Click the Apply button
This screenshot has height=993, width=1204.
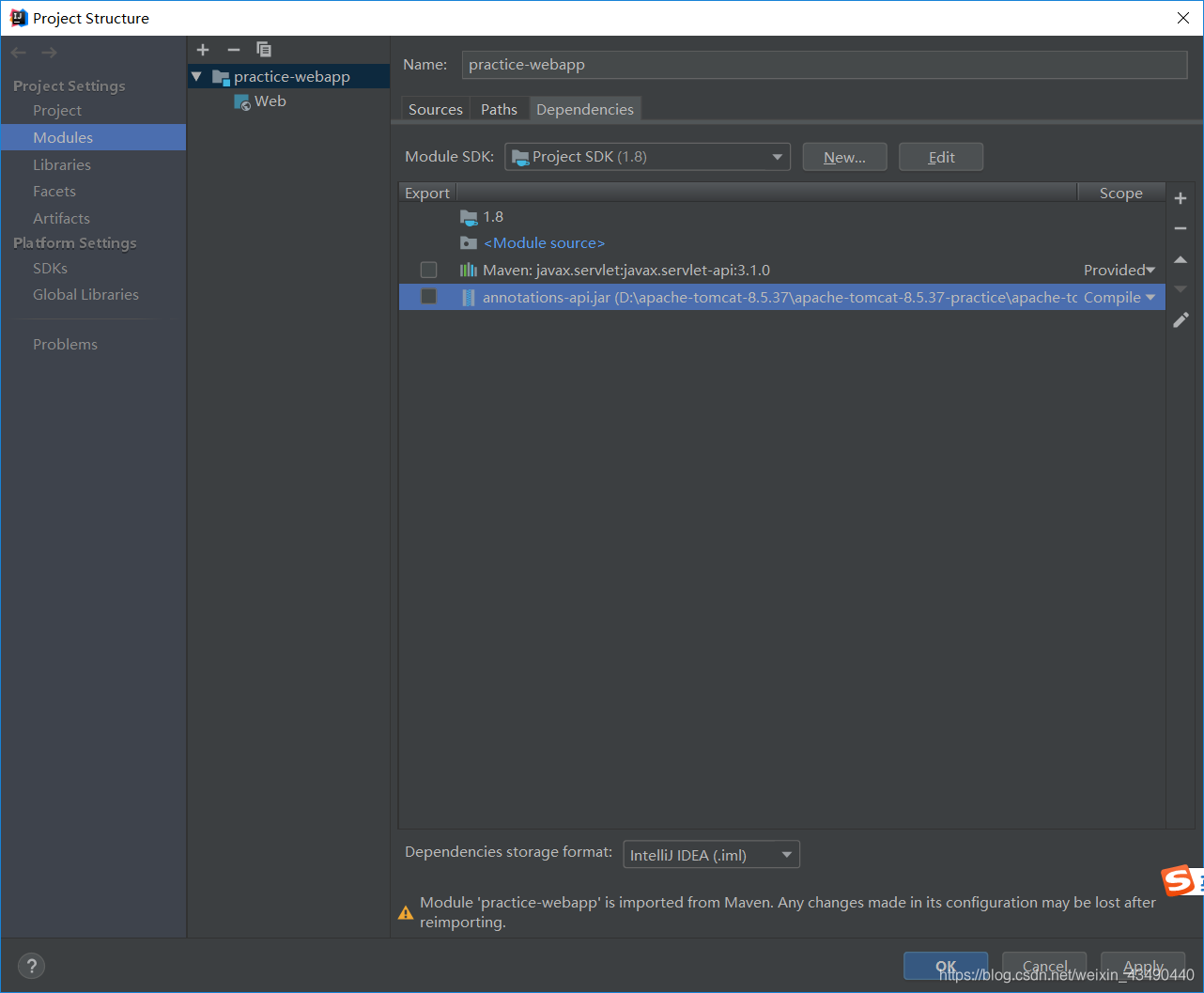pyautogui.click(x=1143, y=966)
